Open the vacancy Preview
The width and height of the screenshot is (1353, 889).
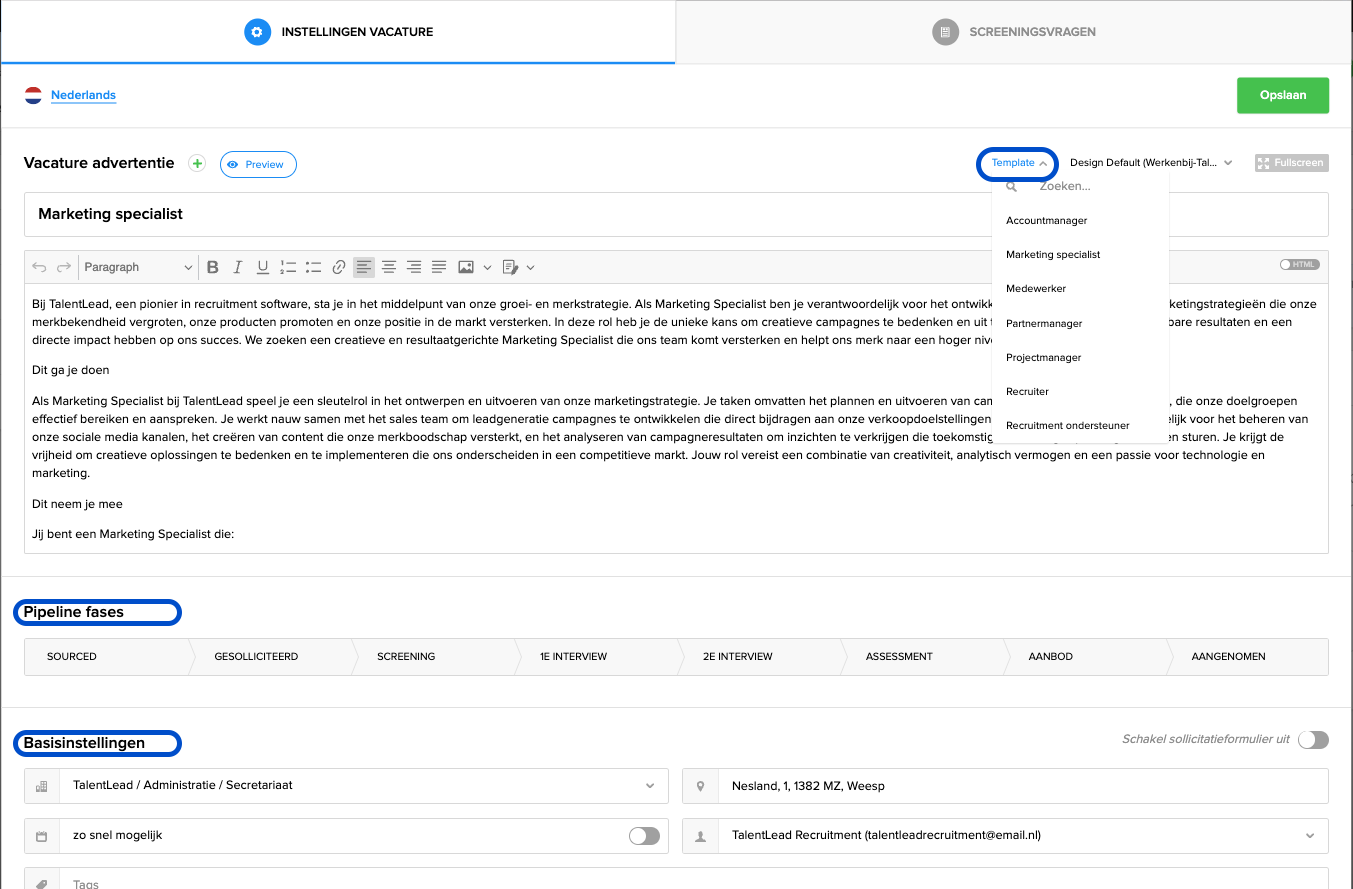tap(258, 164)
